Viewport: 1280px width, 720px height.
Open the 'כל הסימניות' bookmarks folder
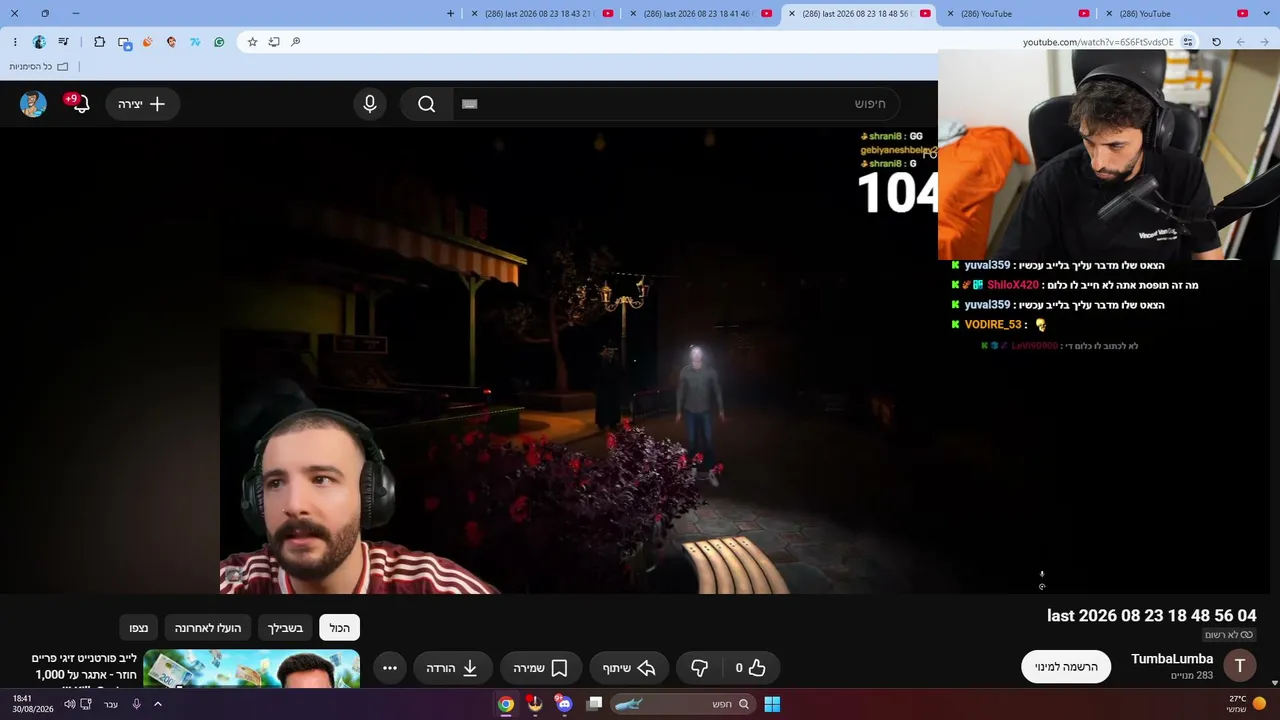coord(39,67)
